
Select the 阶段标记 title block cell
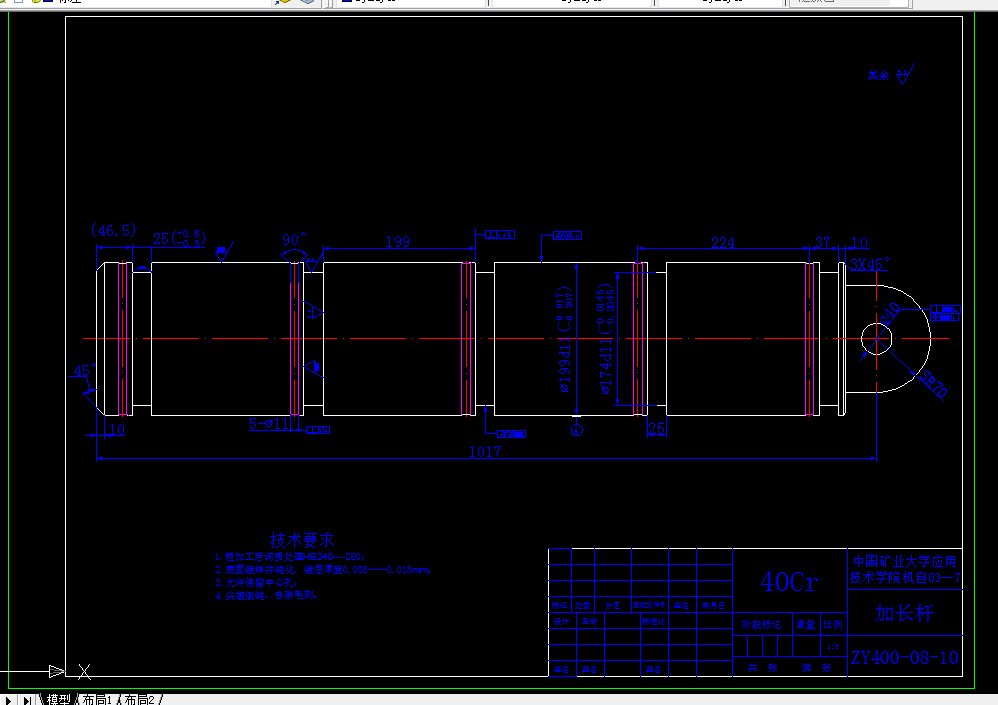point(761,625)
